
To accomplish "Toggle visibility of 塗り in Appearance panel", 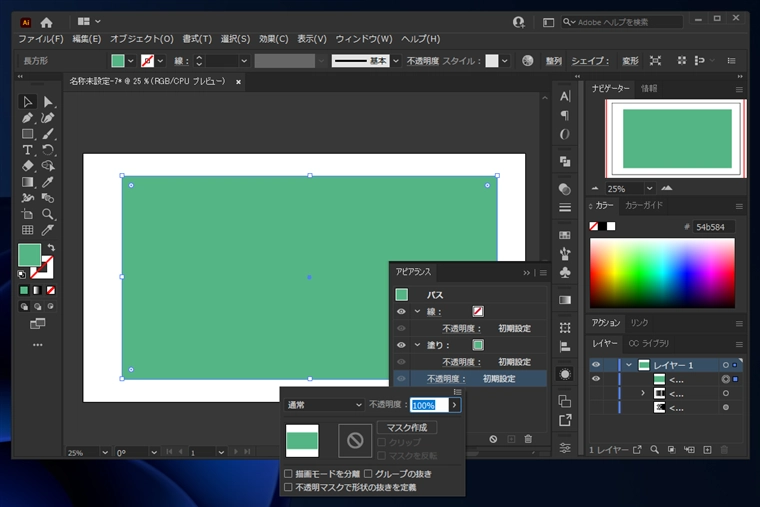I will pyautogui.click(x=401, y=345).
